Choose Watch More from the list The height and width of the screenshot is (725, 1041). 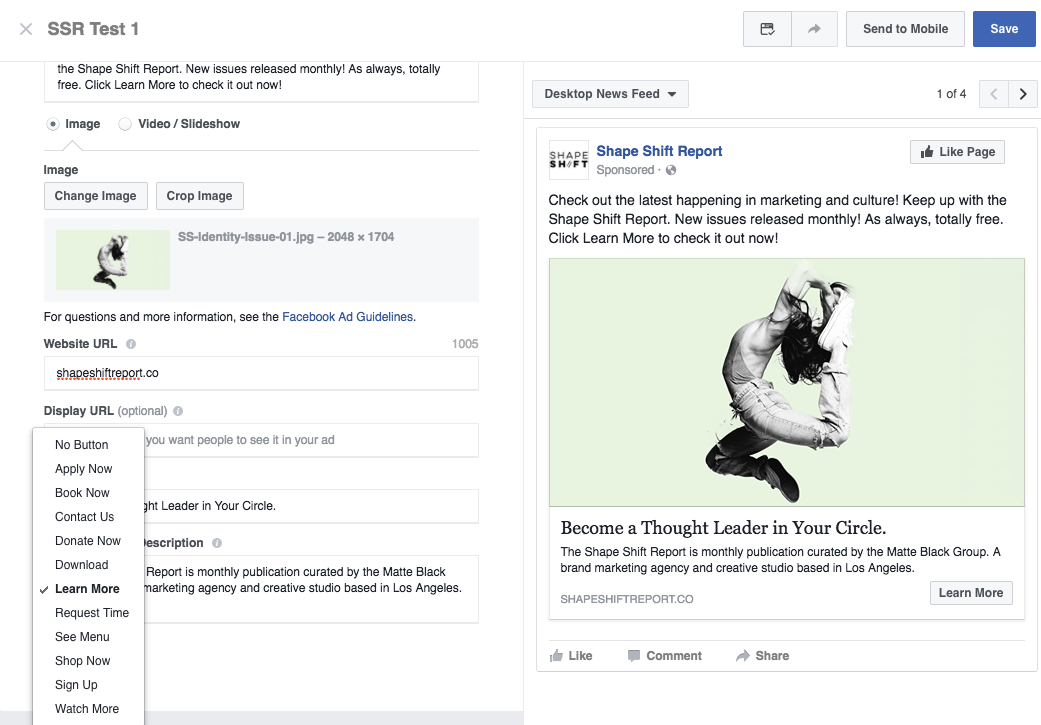click(88, 708)
